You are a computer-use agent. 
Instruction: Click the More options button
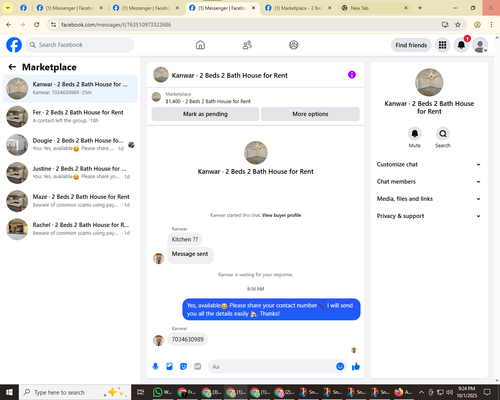click(310, 114)
